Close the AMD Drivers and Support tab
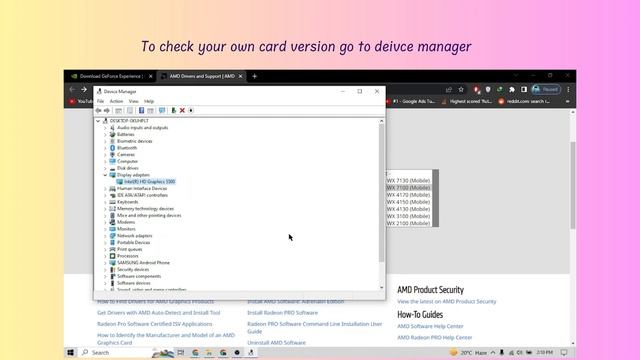The height and width of the screenshot is (360, 640). [x=240, y=76]
